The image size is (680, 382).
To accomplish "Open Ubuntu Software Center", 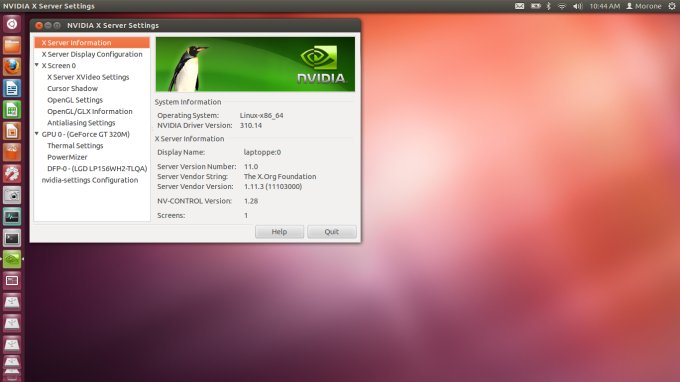I will [12, 152].
